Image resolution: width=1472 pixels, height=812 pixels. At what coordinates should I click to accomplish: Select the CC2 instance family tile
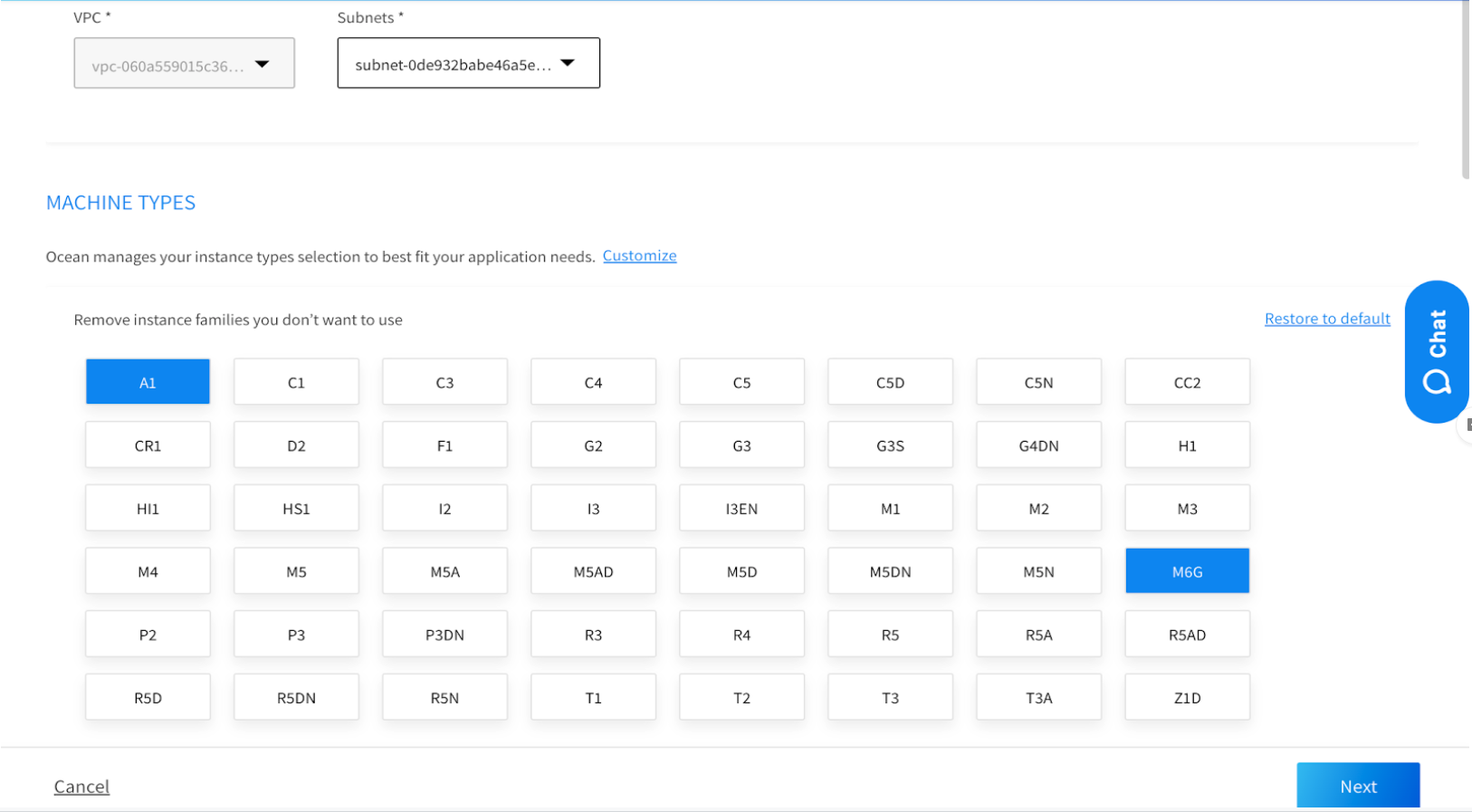tap(1187, 382)
